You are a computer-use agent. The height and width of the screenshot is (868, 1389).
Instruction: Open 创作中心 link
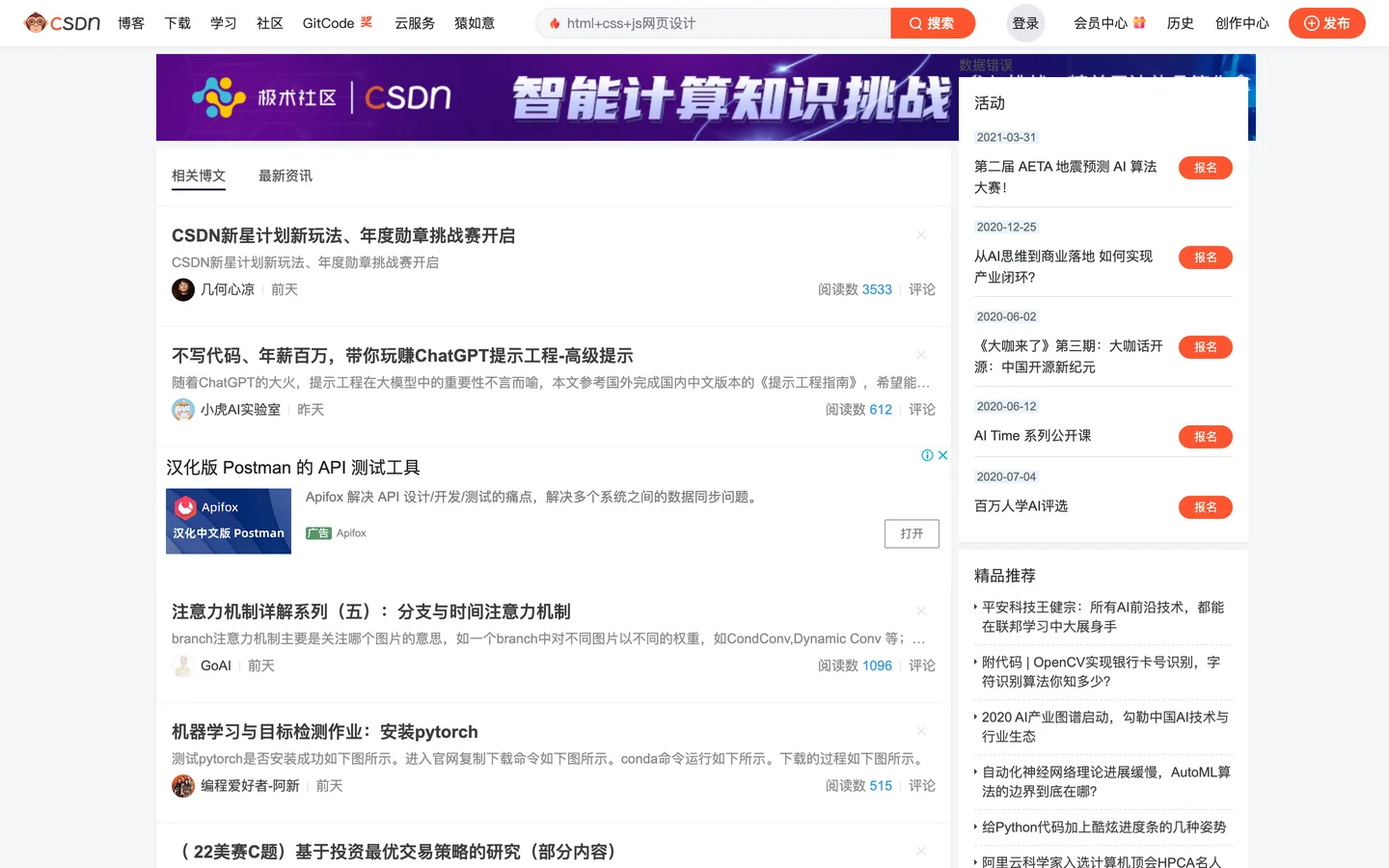coord(1242,23)
